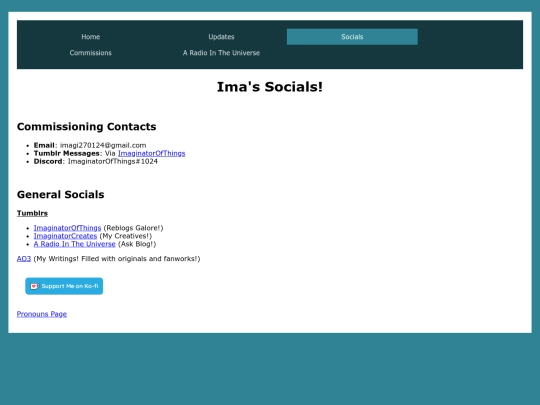Viewport: 540px width, 405px height.
Task: Open the AO3 writings link
Action: click(x=24, y=259)
